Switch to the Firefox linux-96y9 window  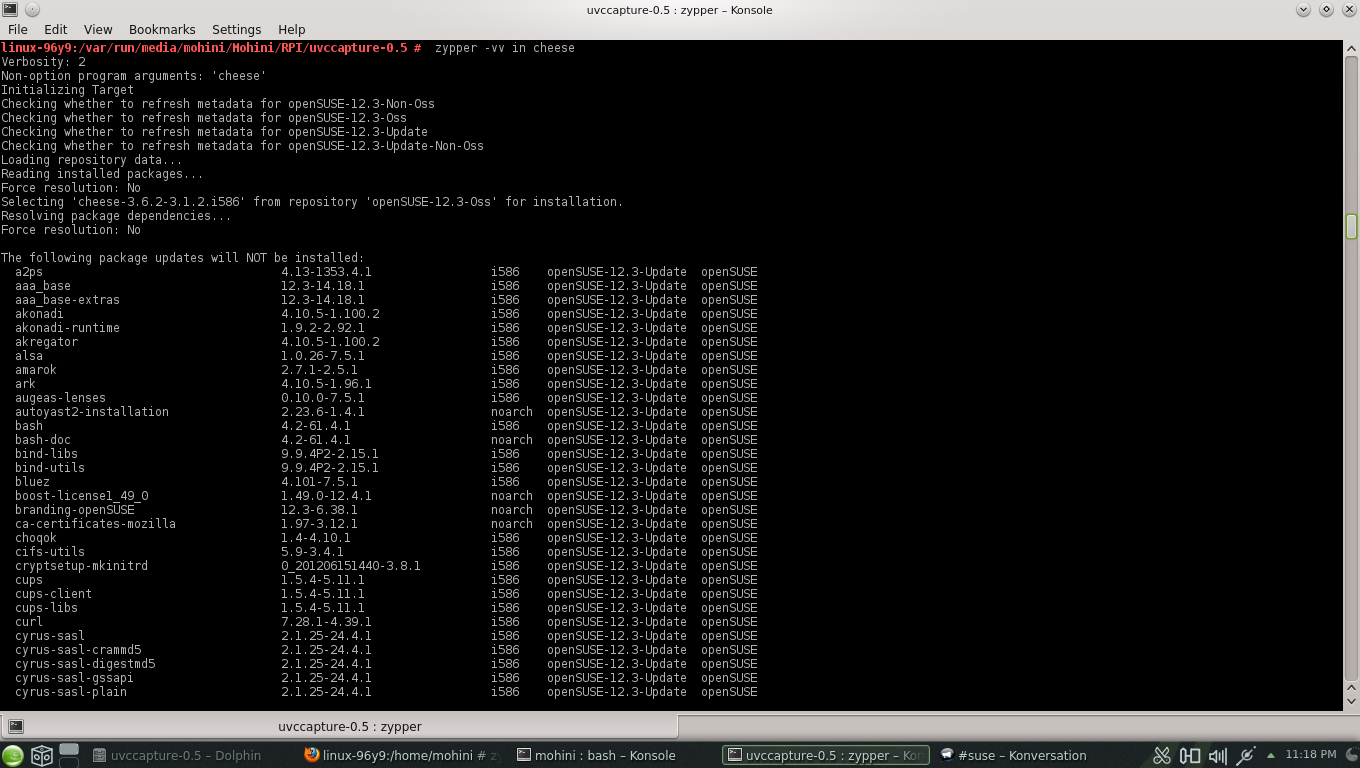403,755
